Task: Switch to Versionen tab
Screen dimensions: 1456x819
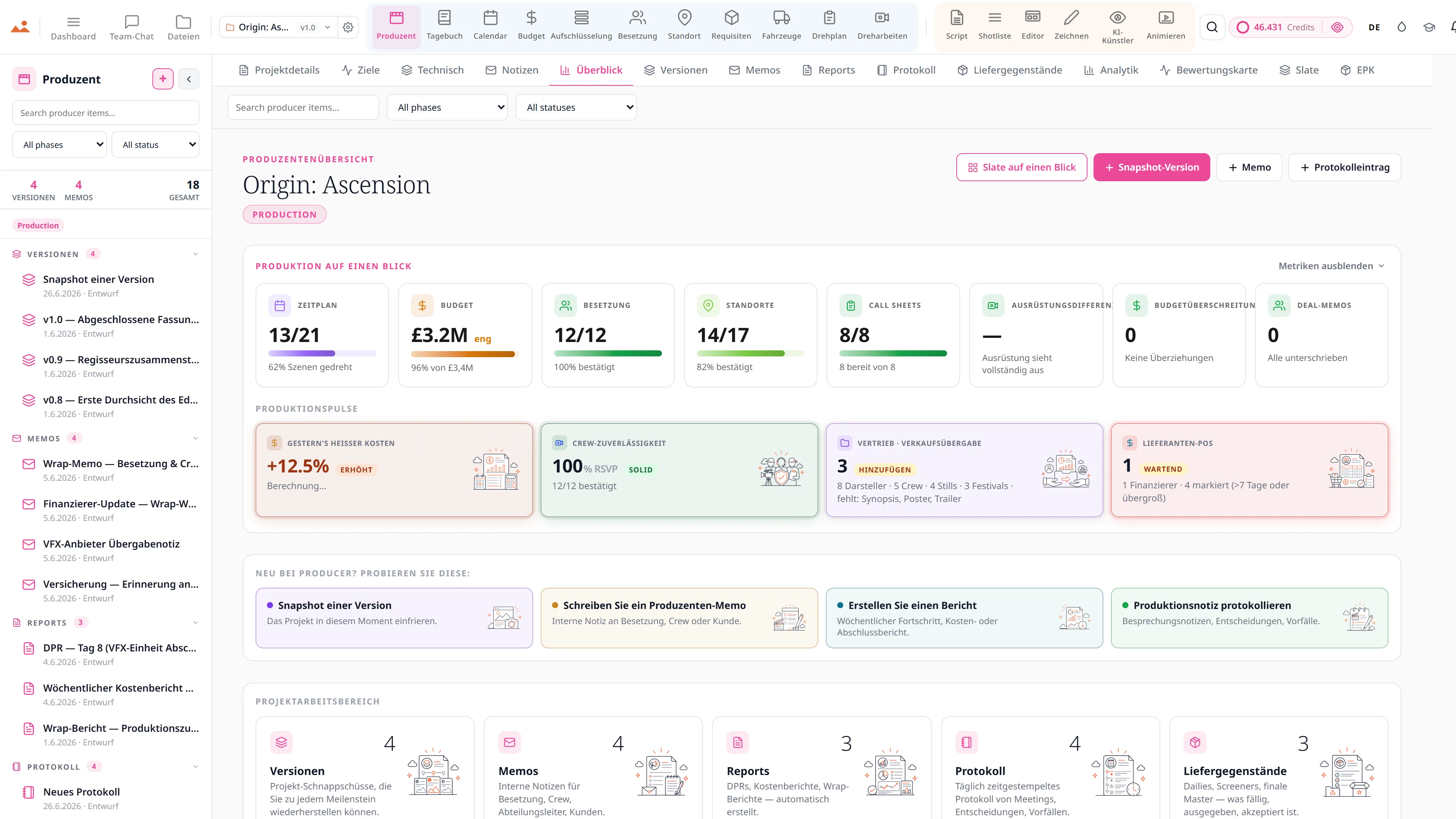Action: coord(675,70)
